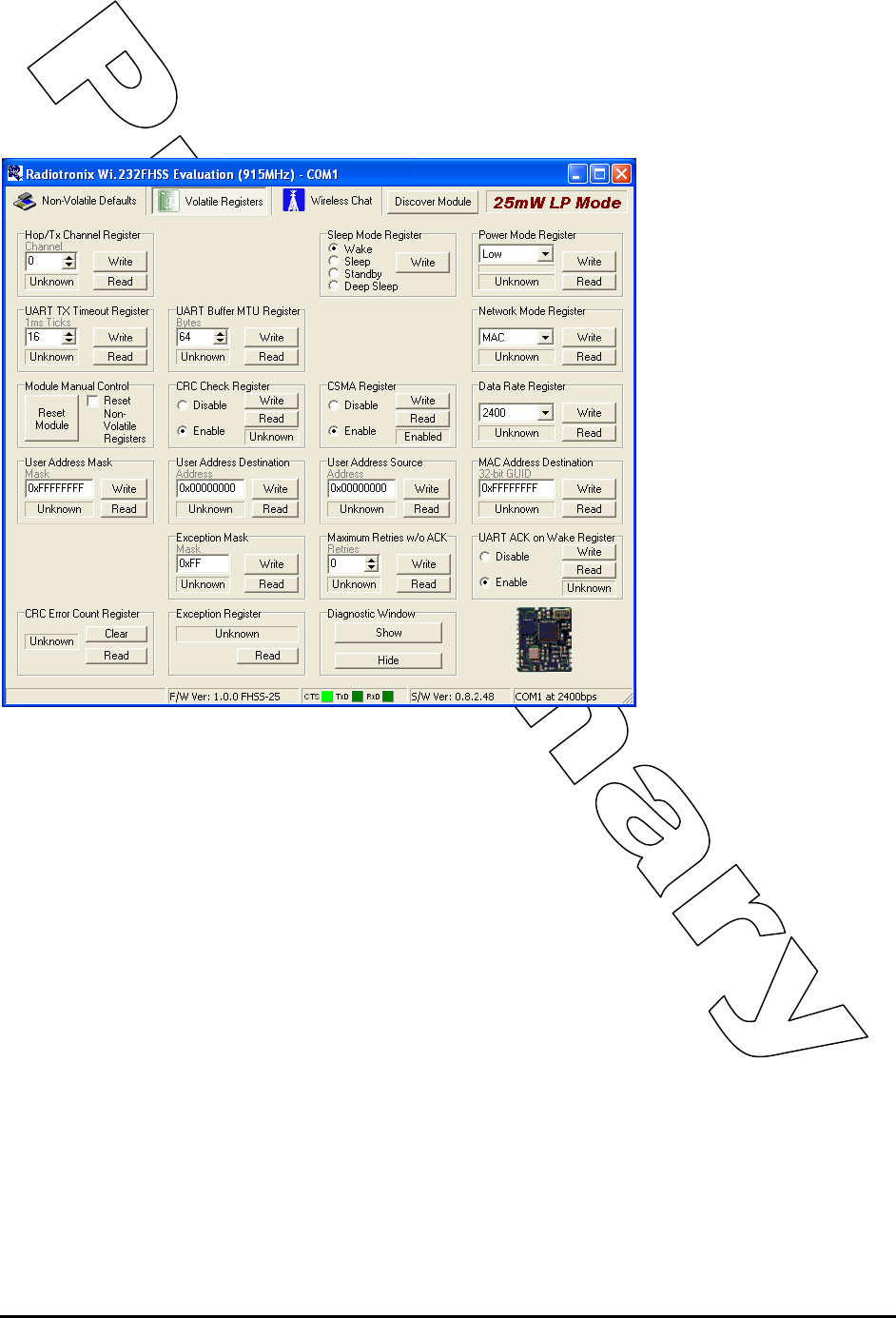Clear the CRC Error Count Register
Image resolution: width=896 pixels, height=1318 pixels.
point(117,634)
